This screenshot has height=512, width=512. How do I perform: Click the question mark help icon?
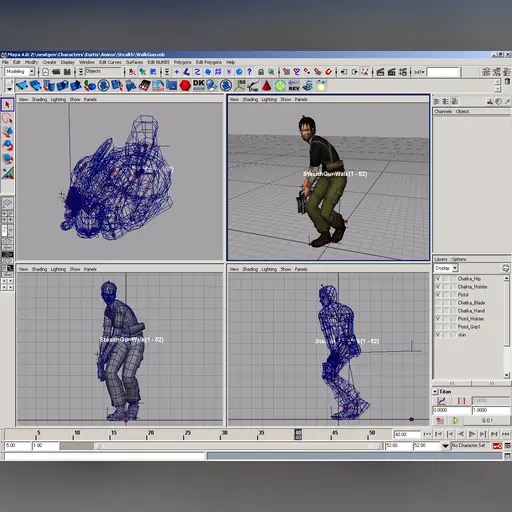[x=249, y=72]
